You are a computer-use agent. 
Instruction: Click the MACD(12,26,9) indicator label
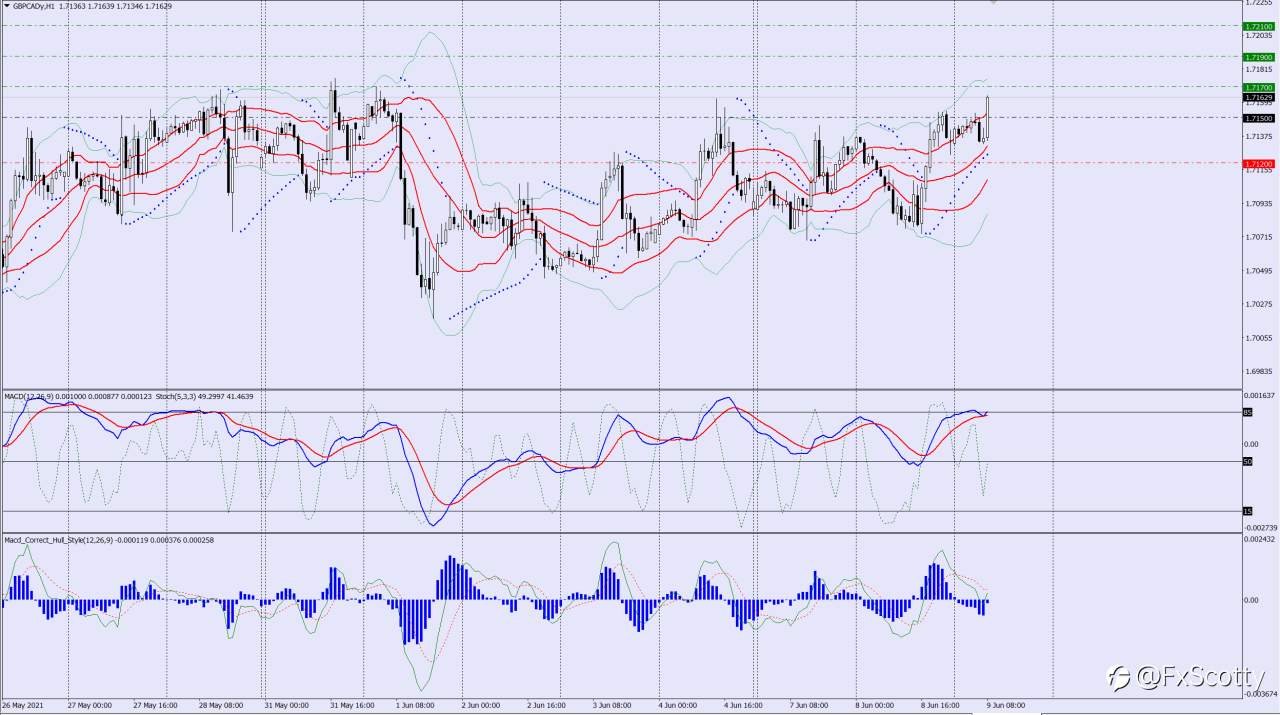click(29, 396)
